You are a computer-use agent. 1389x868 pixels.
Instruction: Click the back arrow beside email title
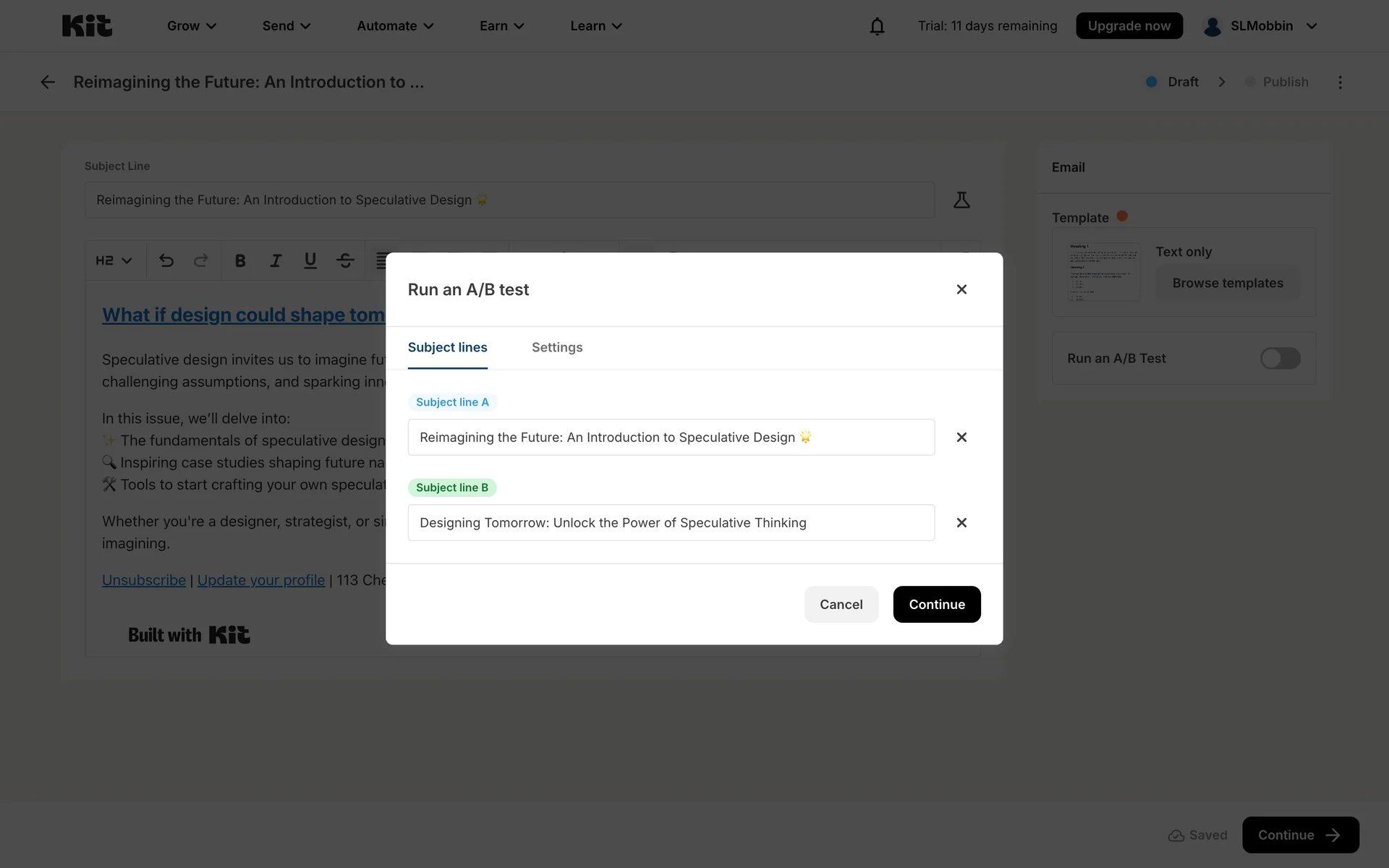tap(48, 82)
